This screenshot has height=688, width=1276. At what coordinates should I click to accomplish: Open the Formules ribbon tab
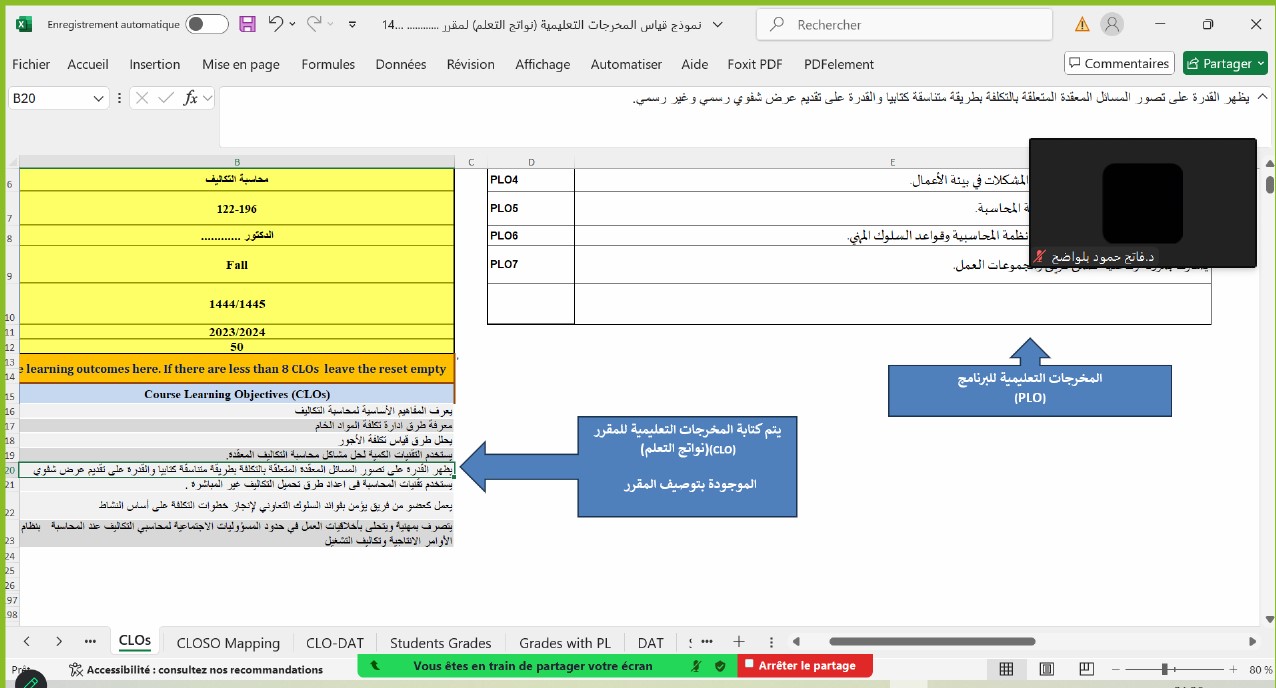pyautogui.click(x=328, y=64)
